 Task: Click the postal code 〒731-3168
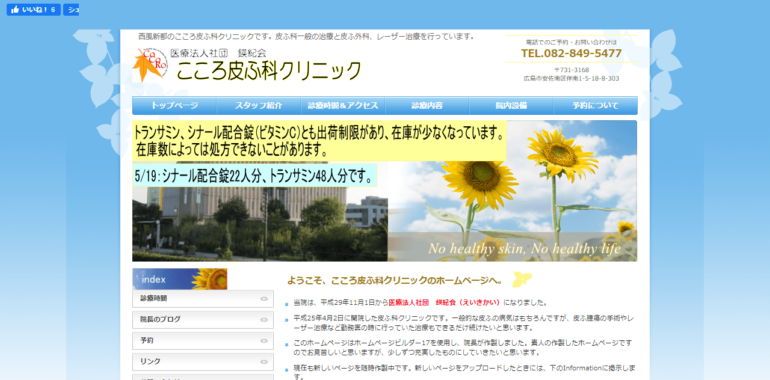point(571,70)
